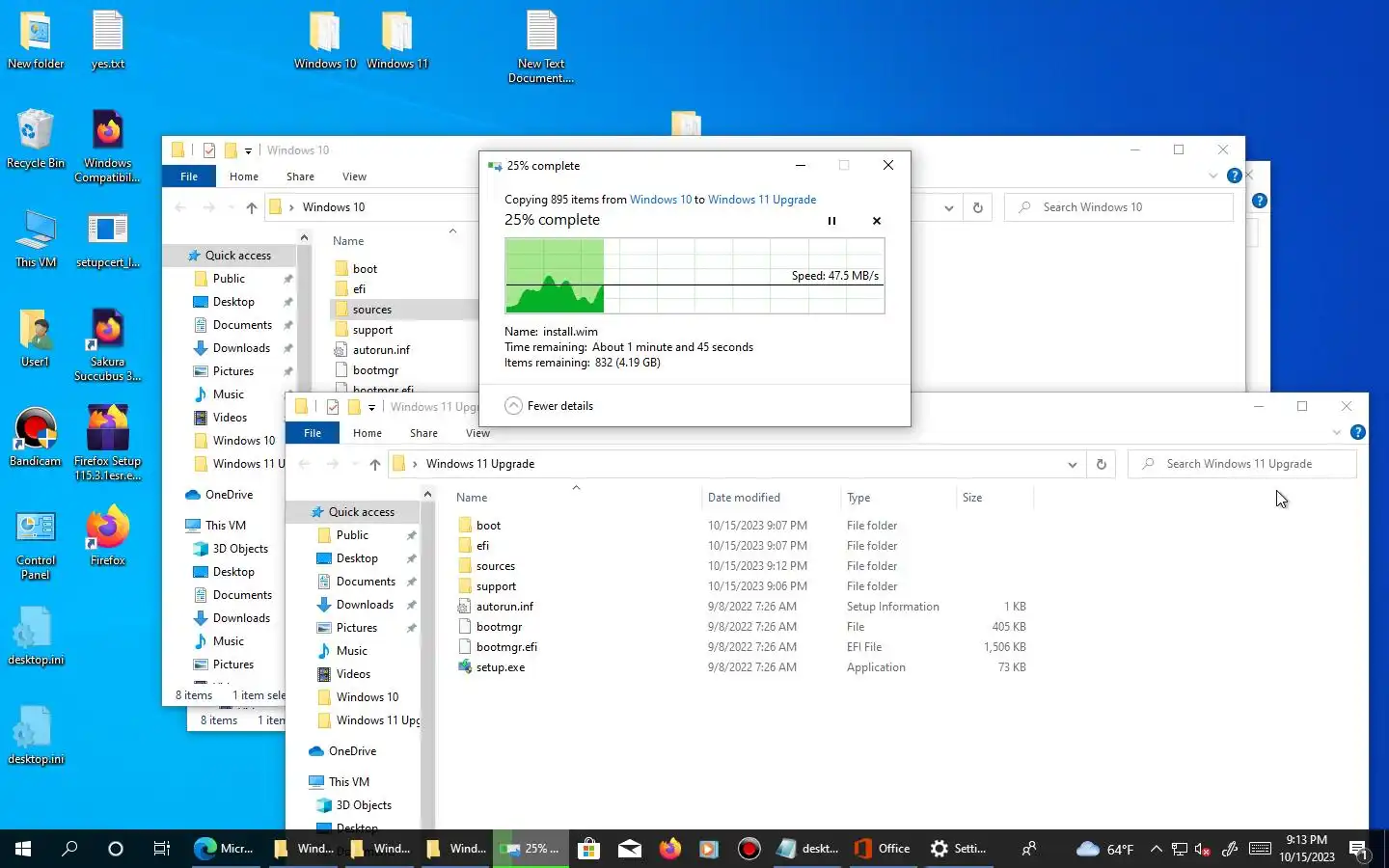Open the Windows 11 Upgrade destination link
Viewport: 1389px width, 868px height.
tap(762, 200)
